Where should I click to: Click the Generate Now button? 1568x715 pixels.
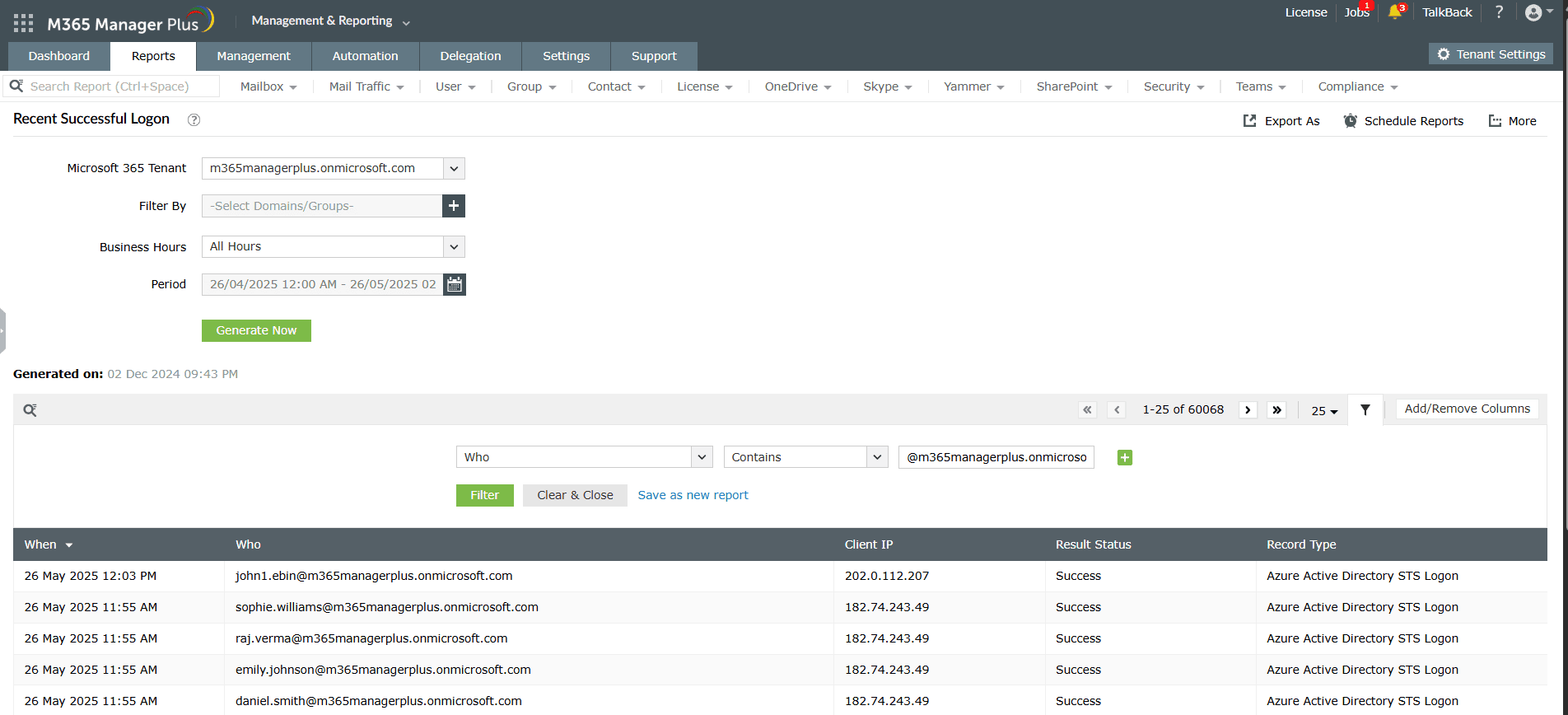coord(256,330)
